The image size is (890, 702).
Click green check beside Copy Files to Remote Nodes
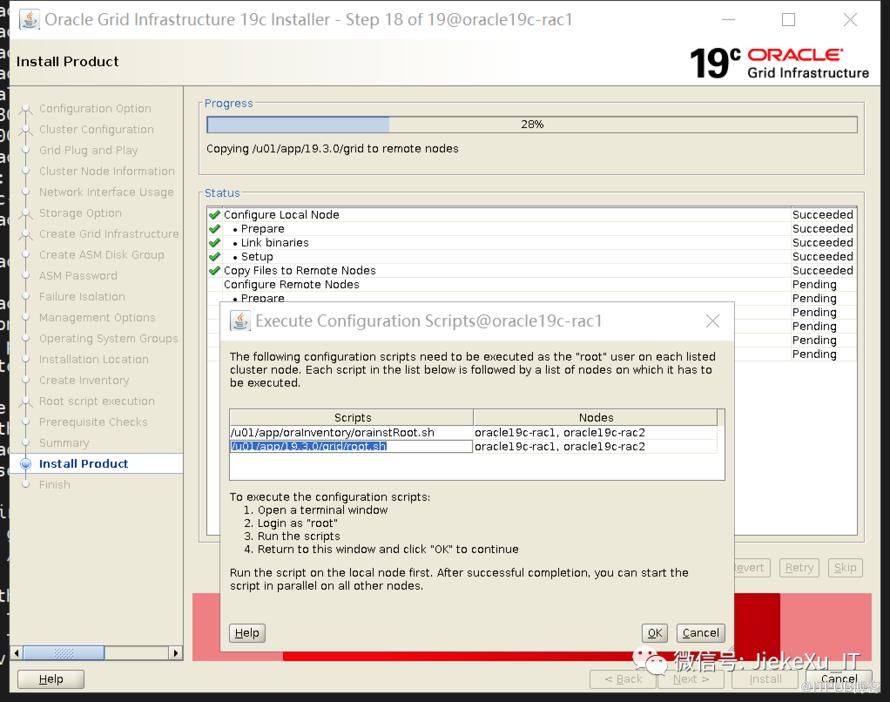[214, 271]
